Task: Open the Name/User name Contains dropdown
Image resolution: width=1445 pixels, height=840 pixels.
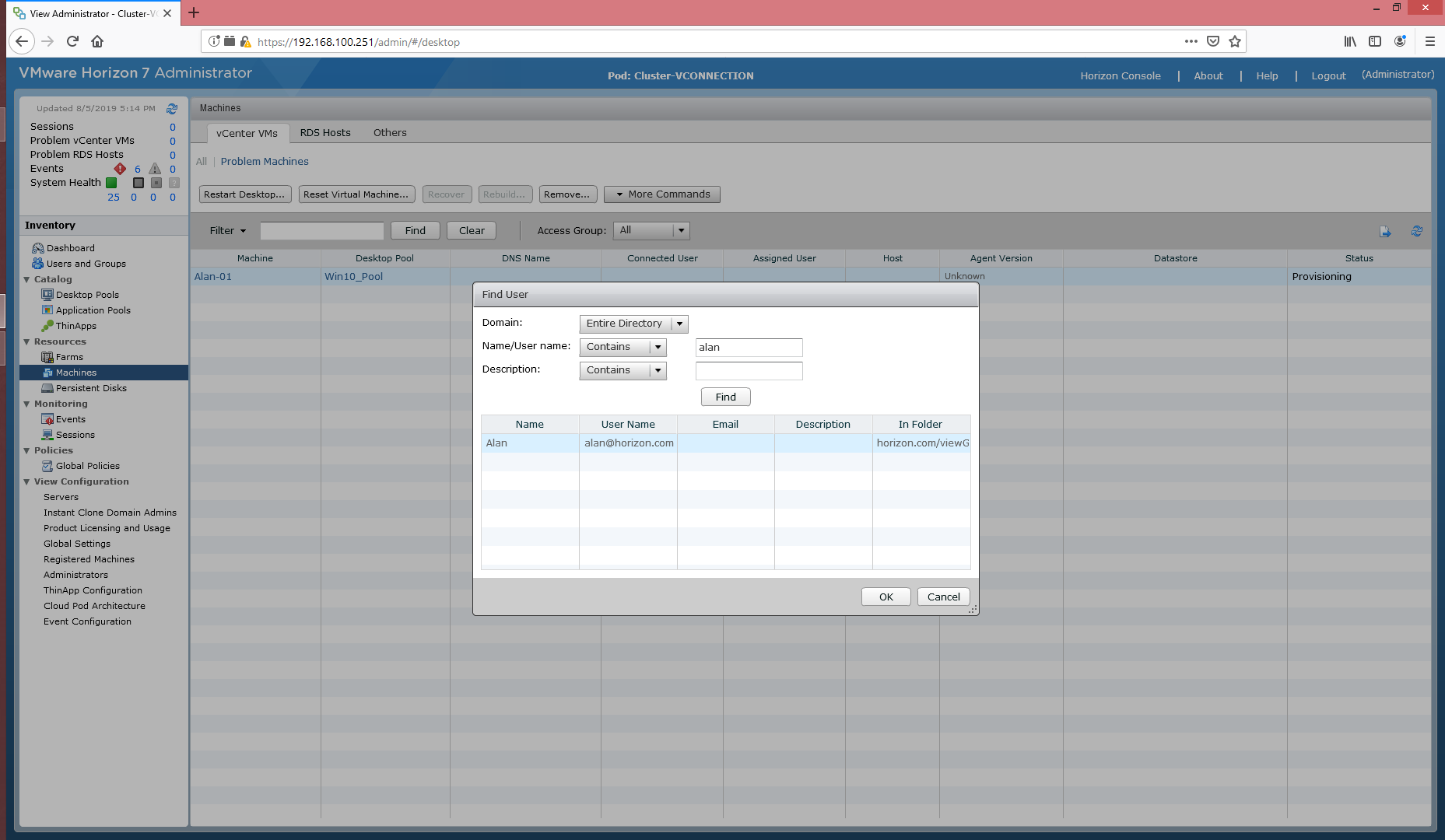Action: pyautogui.click(x=658, y=347)
